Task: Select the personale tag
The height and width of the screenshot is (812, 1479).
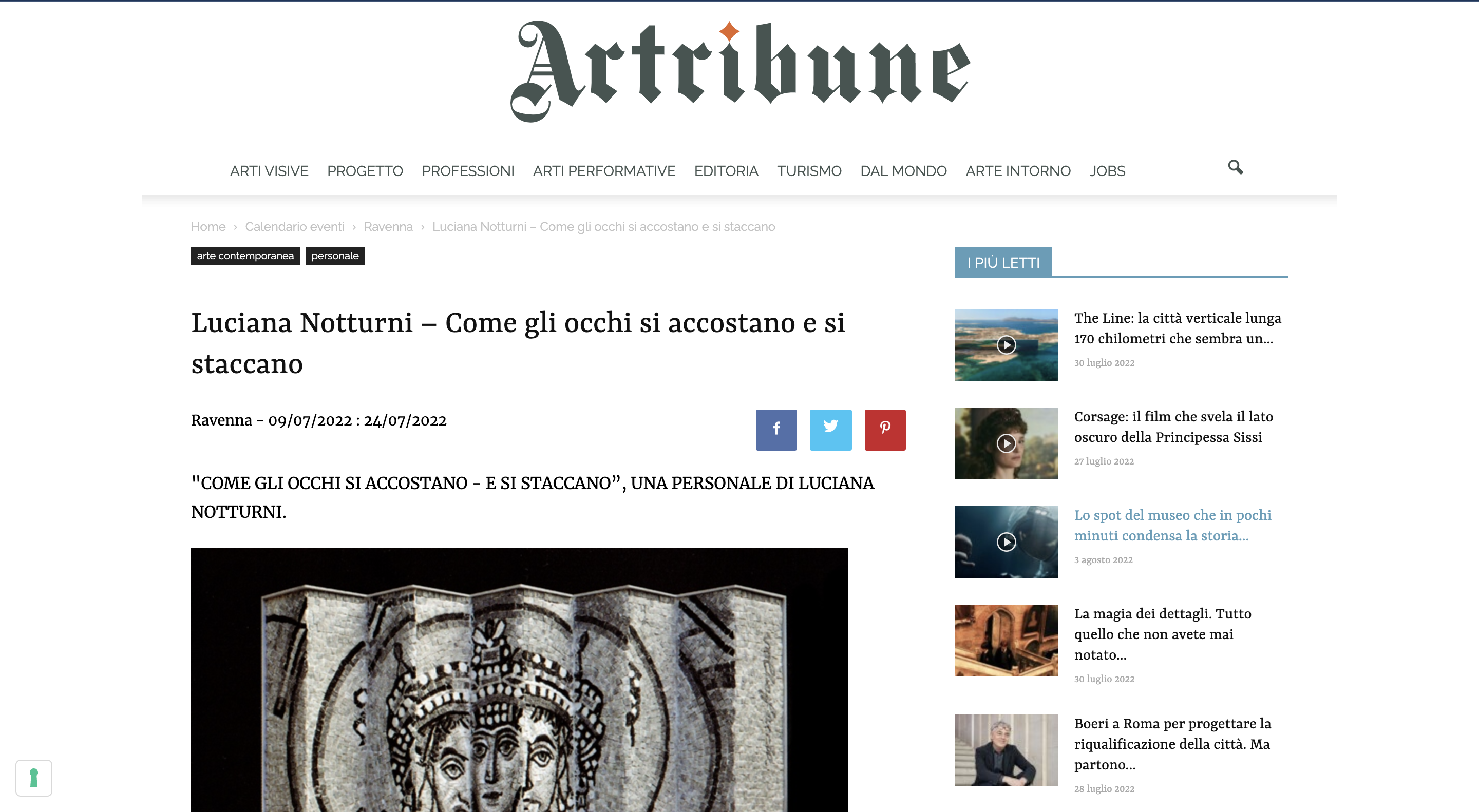Action: pyautogui.click(x=335, y=256)
